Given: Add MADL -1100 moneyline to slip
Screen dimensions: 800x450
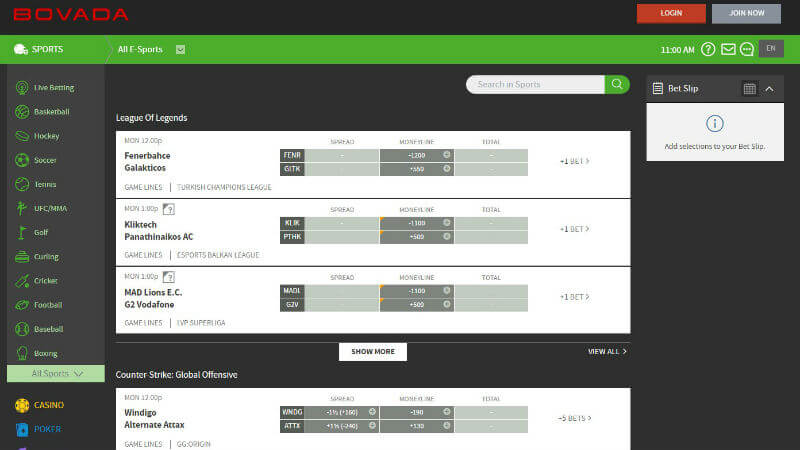Looking at the screenshot, I should (417, 291).
